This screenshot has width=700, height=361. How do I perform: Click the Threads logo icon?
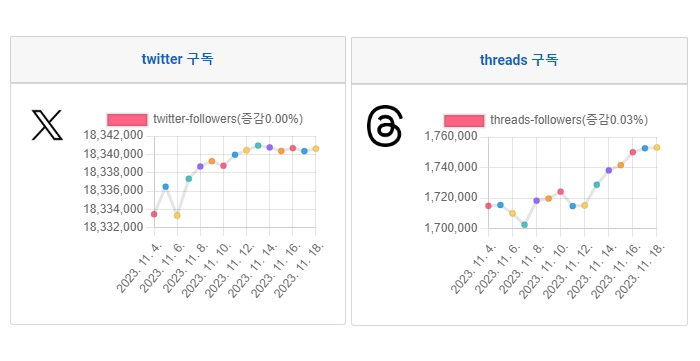384,125
